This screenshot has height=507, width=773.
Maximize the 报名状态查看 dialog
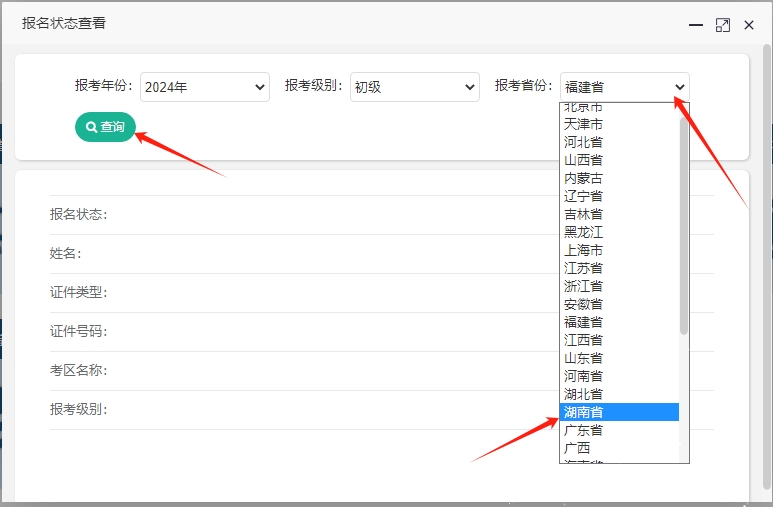[x=723, y=25]
